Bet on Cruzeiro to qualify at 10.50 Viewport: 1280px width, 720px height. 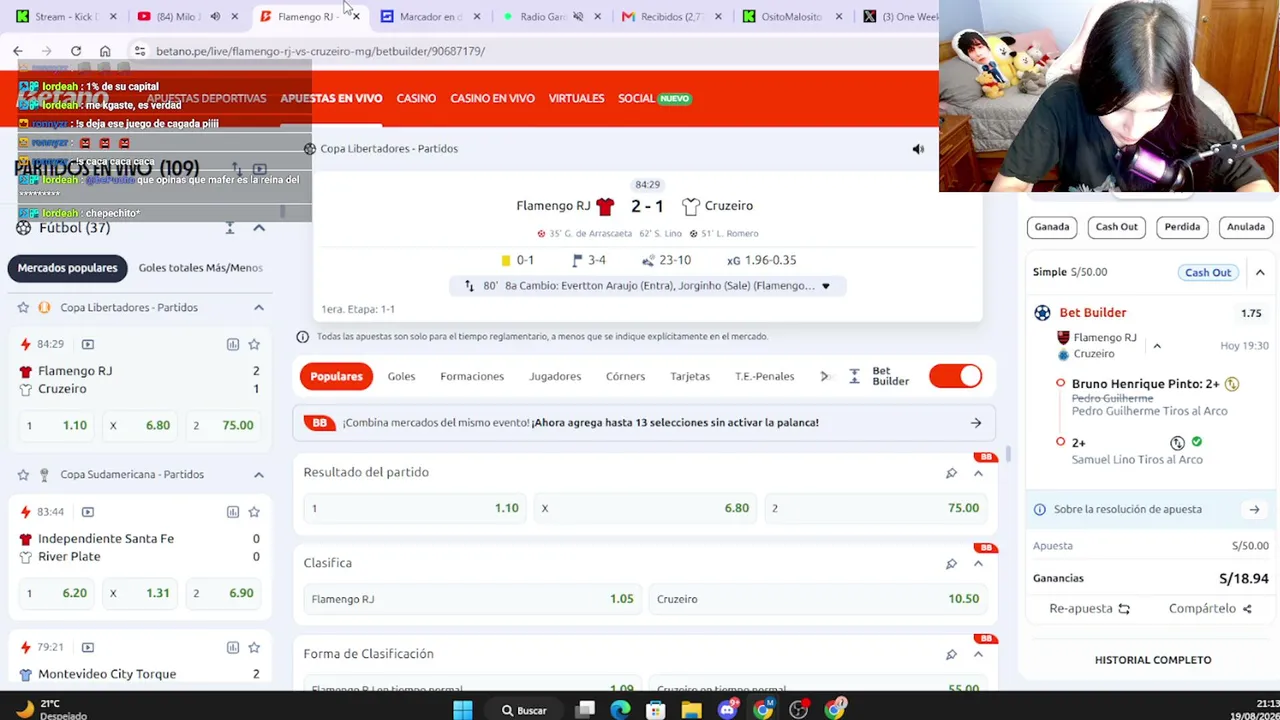pos(818,599)
